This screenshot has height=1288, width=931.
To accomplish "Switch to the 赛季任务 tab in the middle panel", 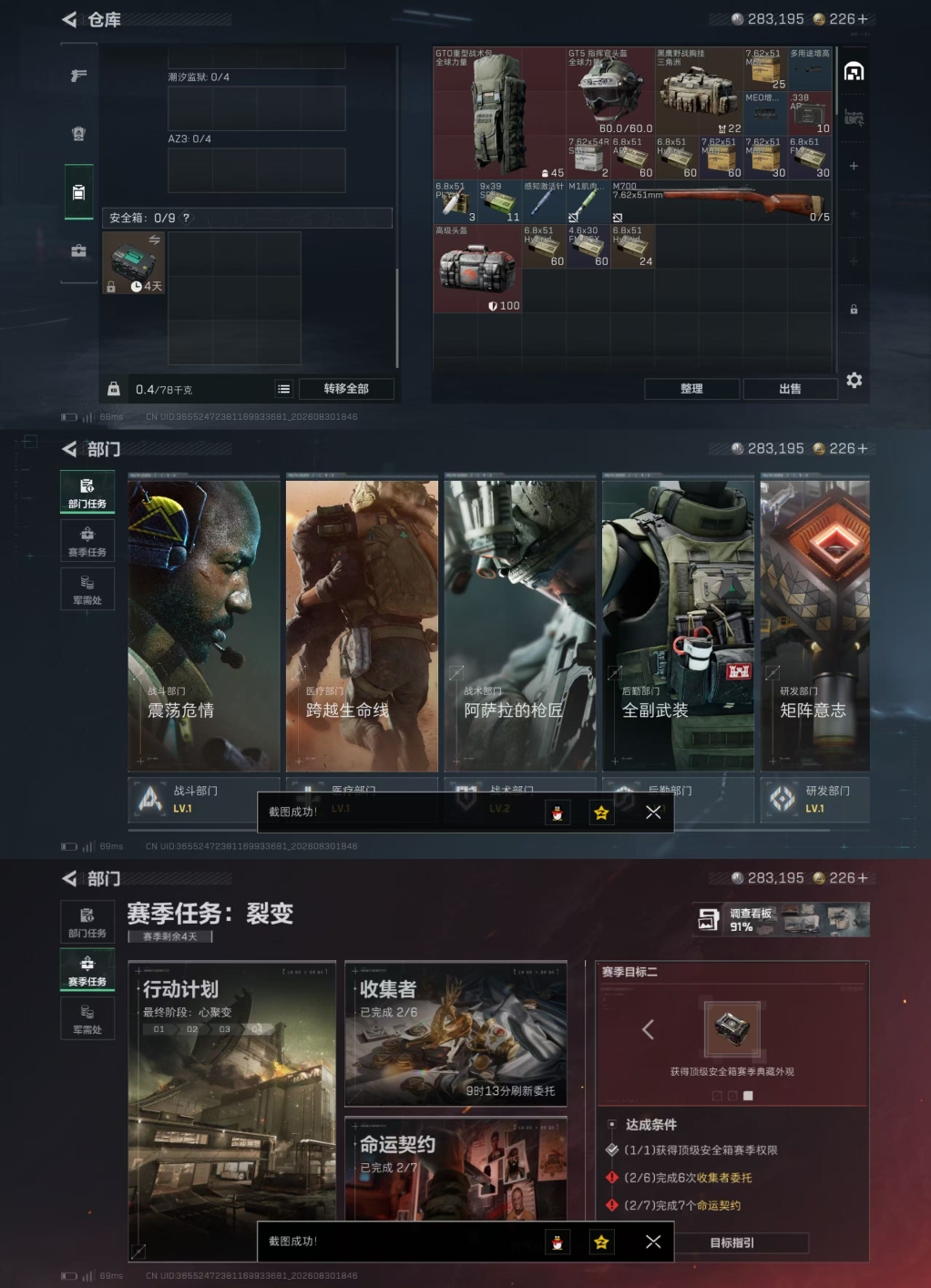I will coord(87,541).
